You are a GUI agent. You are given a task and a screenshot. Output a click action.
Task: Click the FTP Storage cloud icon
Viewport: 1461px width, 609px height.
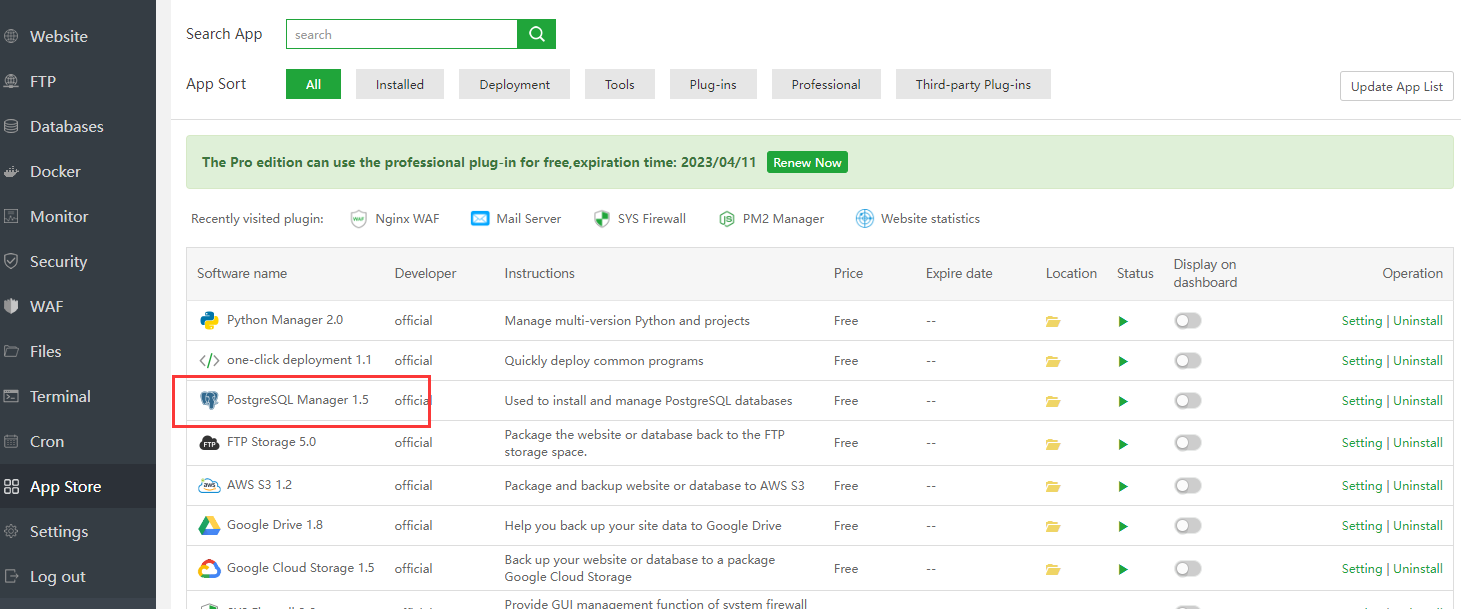209,443
